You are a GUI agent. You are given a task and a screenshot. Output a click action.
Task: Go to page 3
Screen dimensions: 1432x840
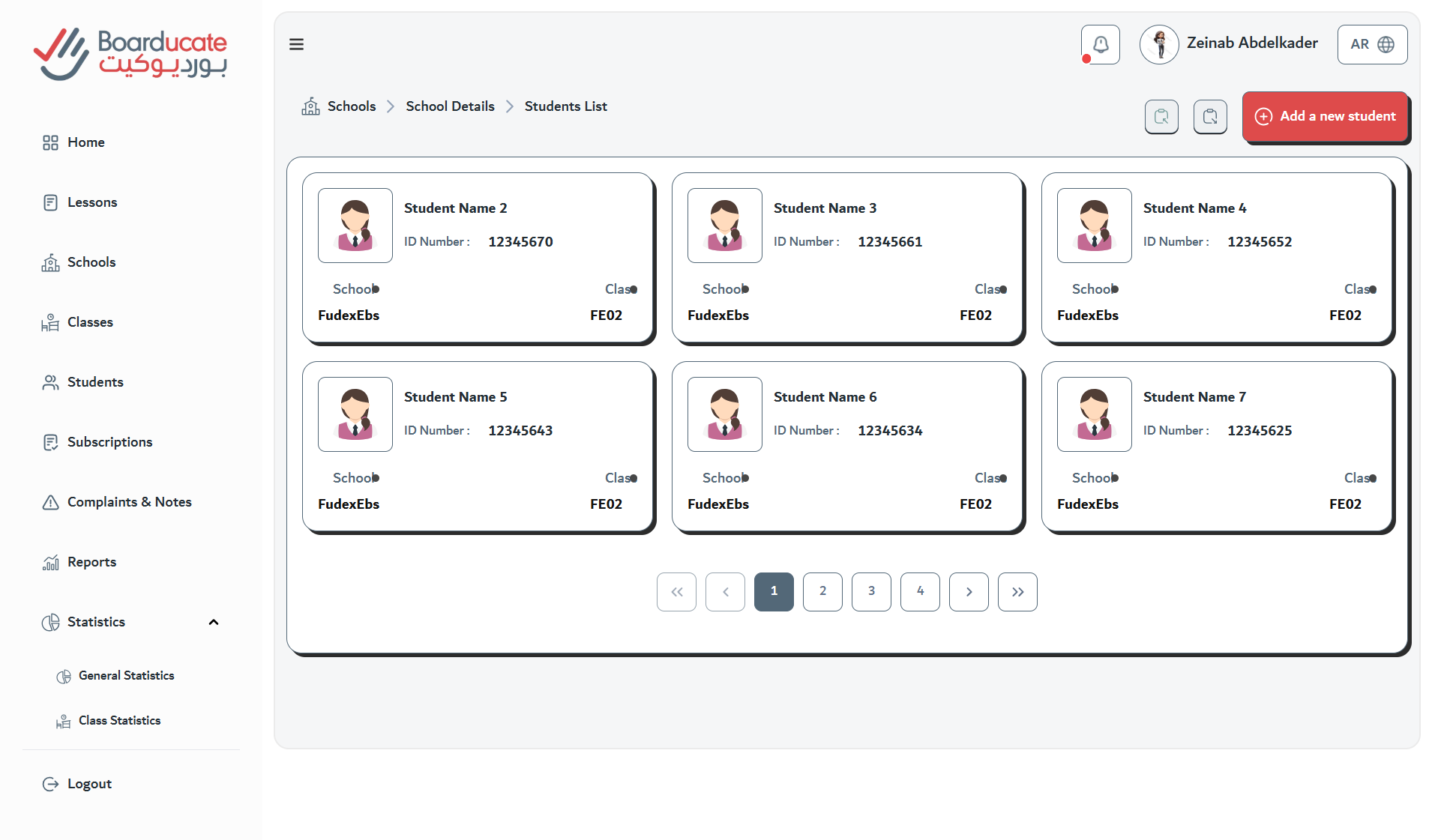tap(871, 592)
